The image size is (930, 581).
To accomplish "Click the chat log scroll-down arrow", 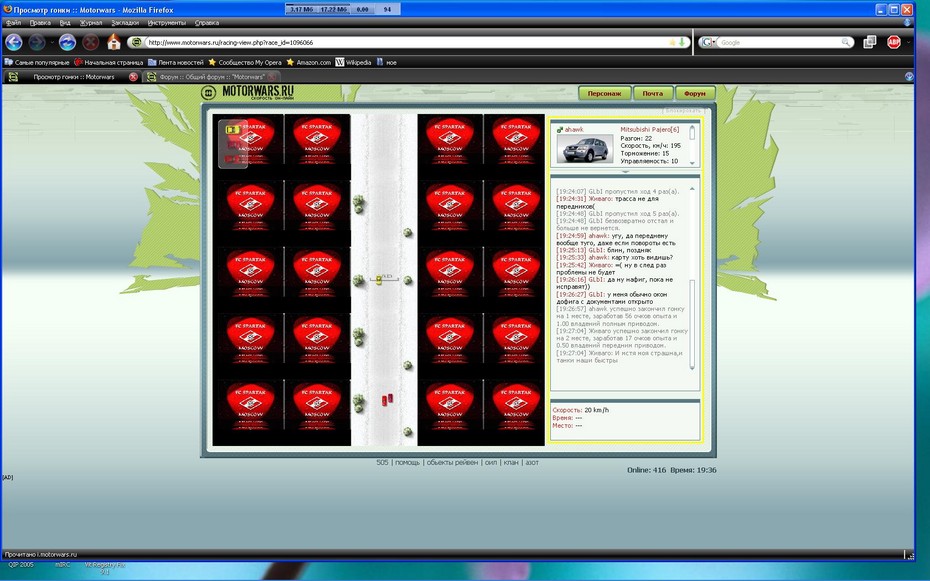I will tap(692, 368).
